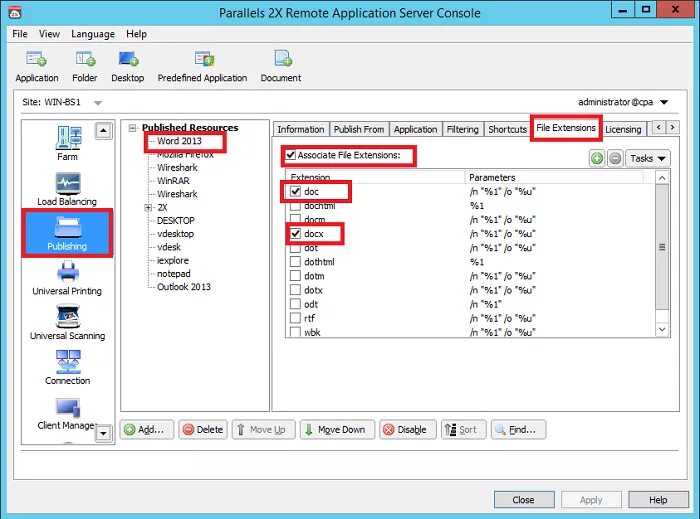700x519 pixels.
Task: Click the Find... button
Action: (518, 429)
